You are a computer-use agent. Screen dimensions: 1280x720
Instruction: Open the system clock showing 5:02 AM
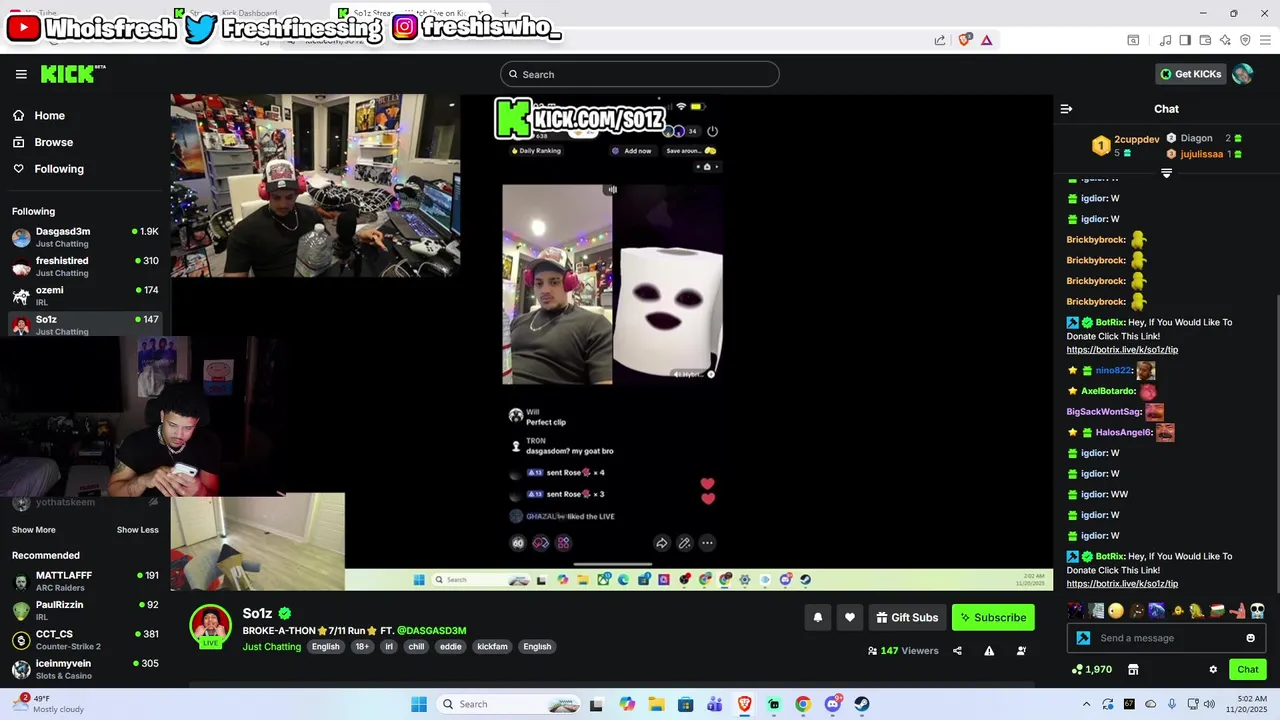(x=1247, y=704)
